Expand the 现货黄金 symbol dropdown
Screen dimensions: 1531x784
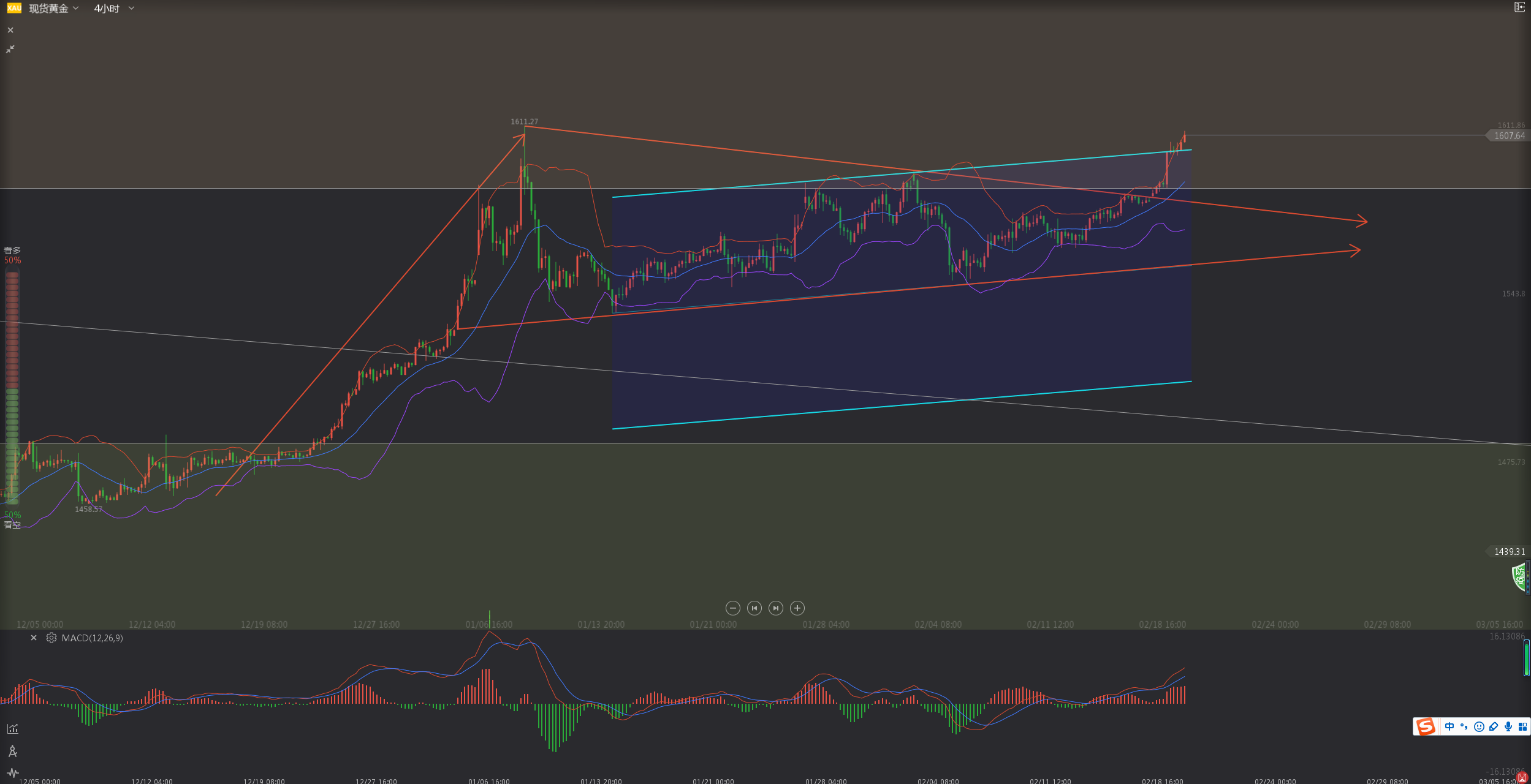[x=75, y=8]
